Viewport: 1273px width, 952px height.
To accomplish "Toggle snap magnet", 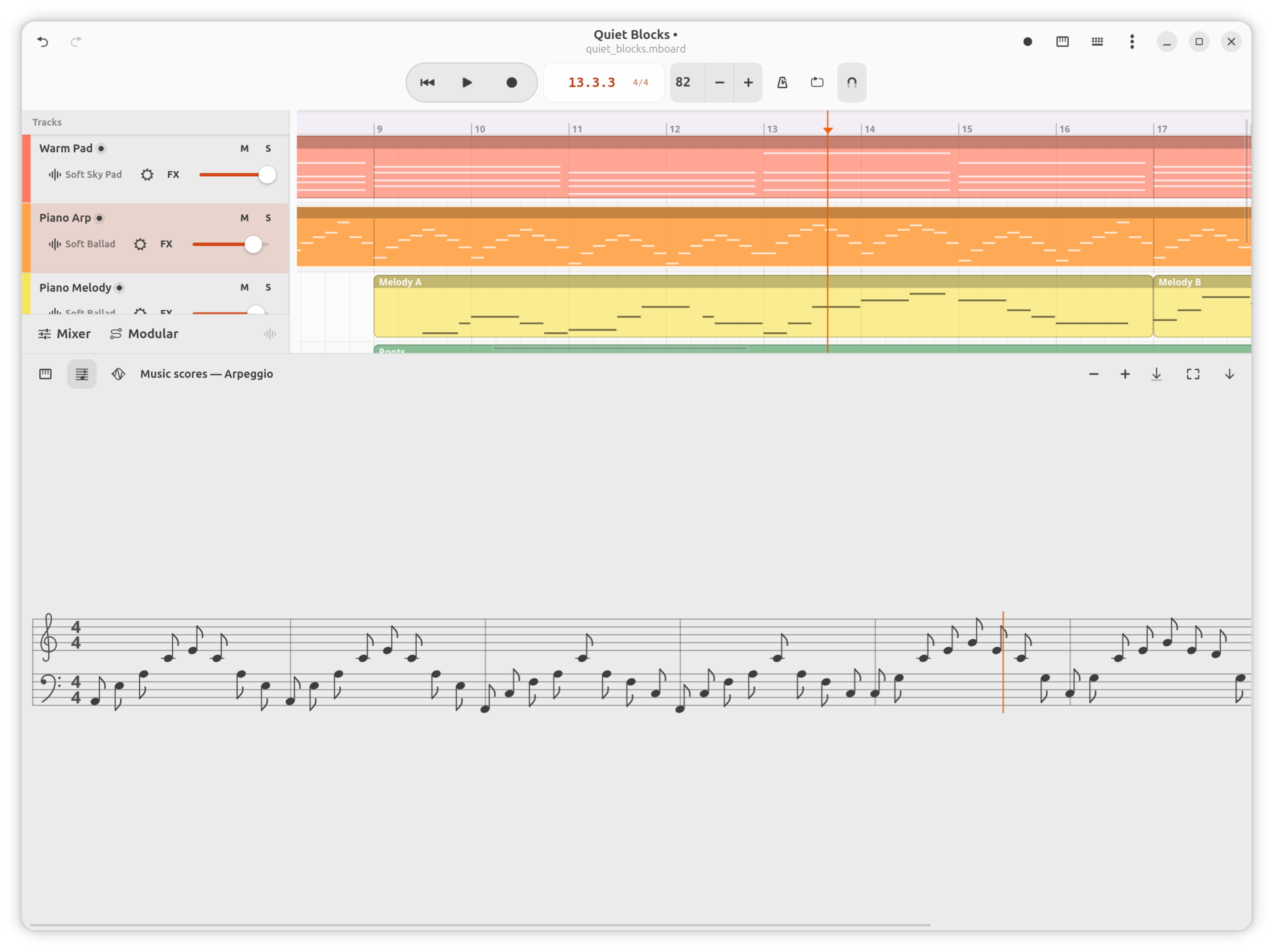I will (852, 82).
